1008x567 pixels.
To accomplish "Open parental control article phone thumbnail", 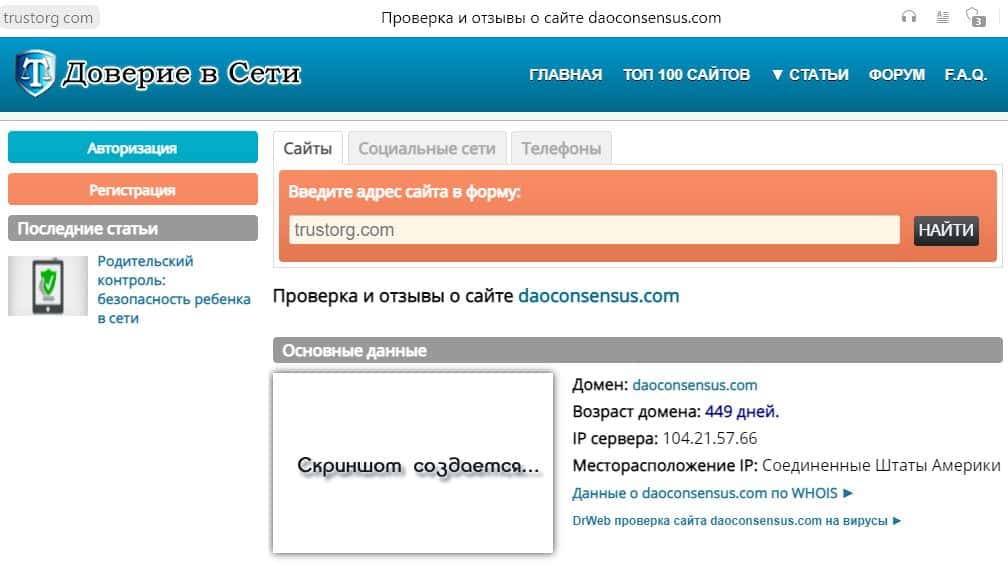I will pos(48,287).
